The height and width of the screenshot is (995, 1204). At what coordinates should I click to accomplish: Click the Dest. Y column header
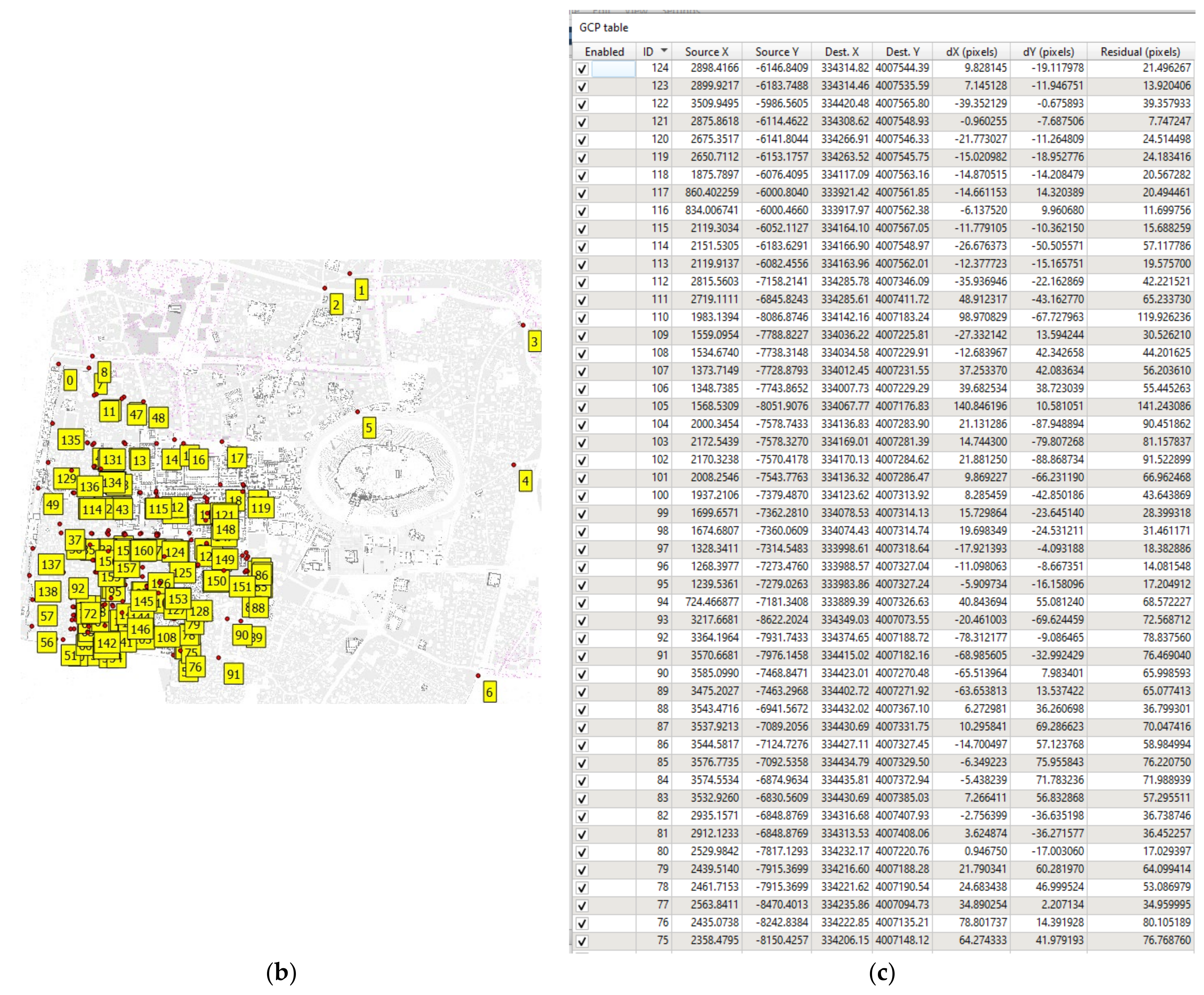902,52
